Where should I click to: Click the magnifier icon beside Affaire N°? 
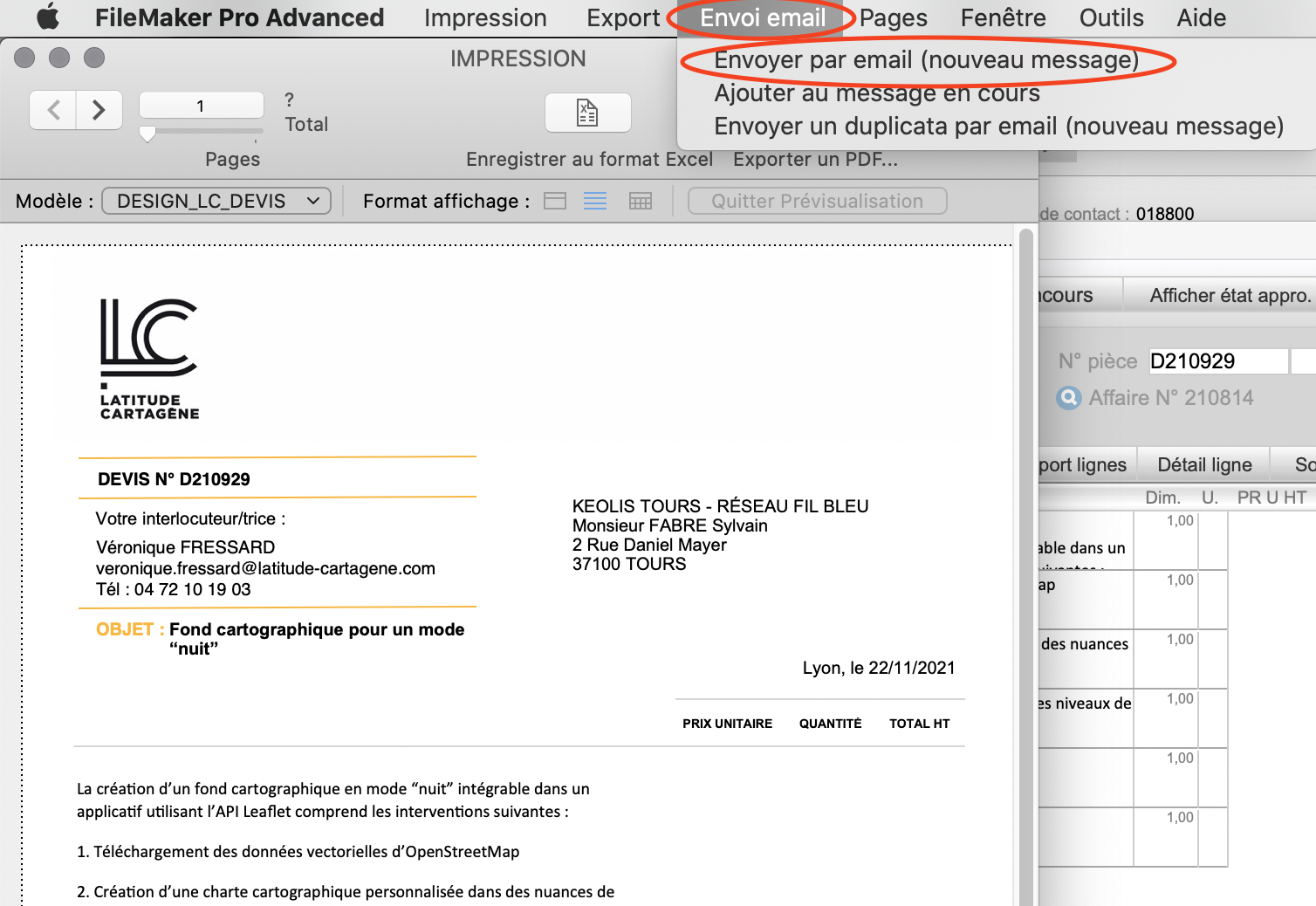tap(1068, 398)
